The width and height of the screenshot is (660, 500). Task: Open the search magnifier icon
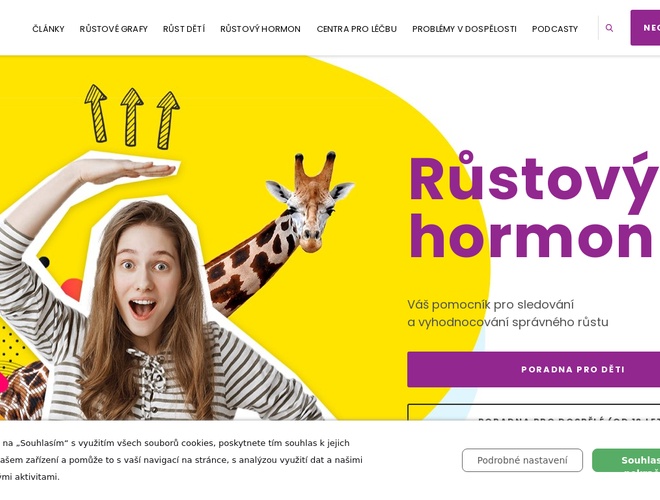pyautogui.click(x=609, y=28)
